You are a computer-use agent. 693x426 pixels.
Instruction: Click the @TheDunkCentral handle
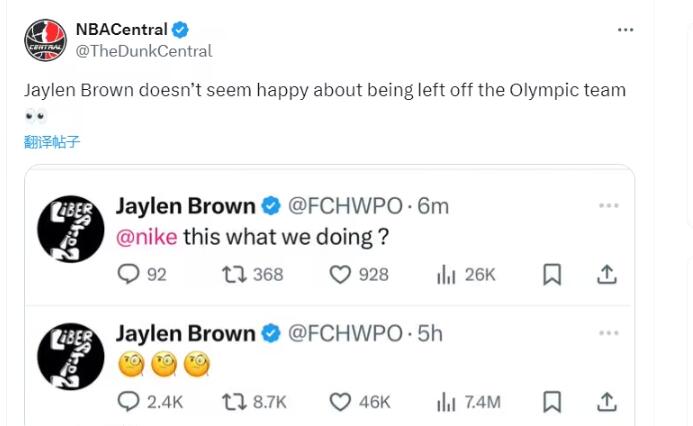pyautogui.click(x=144, y=51)
